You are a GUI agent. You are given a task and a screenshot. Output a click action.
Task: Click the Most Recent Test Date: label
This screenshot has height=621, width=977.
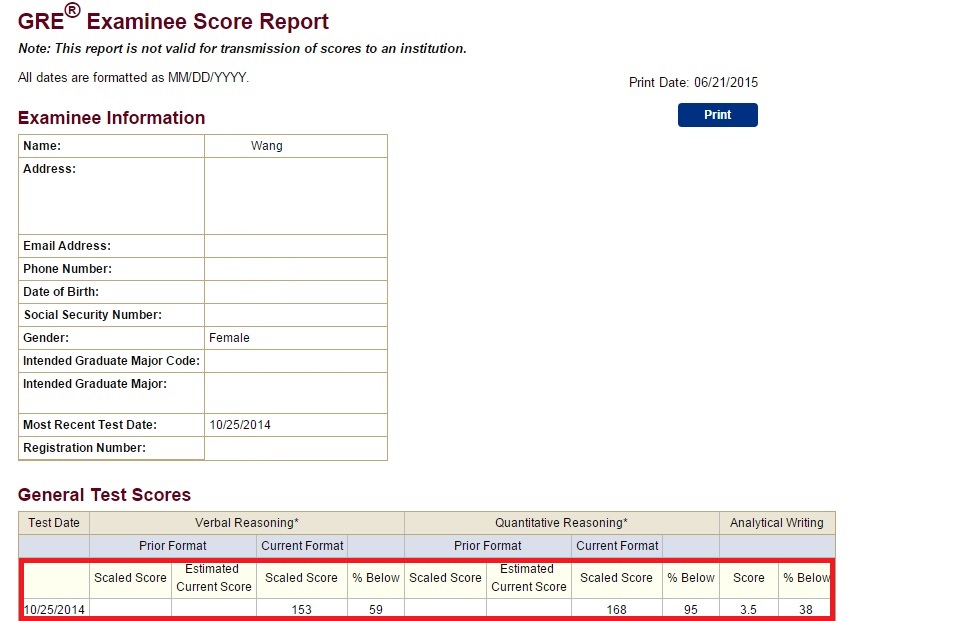90,425
